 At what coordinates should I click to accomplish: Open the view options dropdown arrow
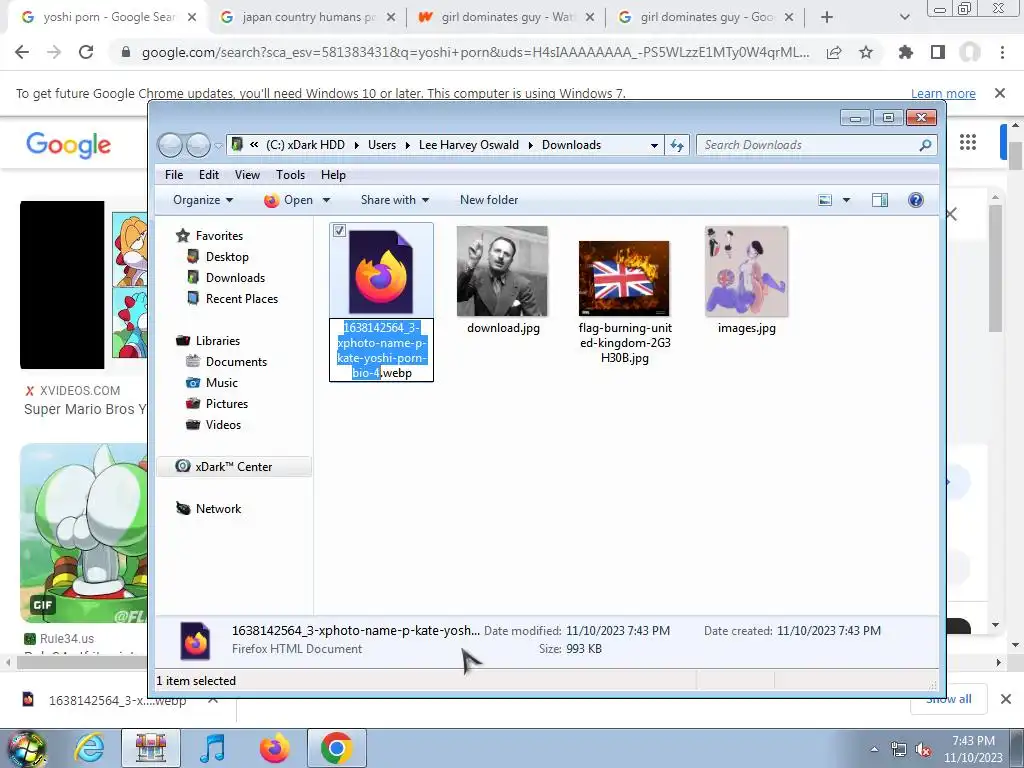coord(846,200)
